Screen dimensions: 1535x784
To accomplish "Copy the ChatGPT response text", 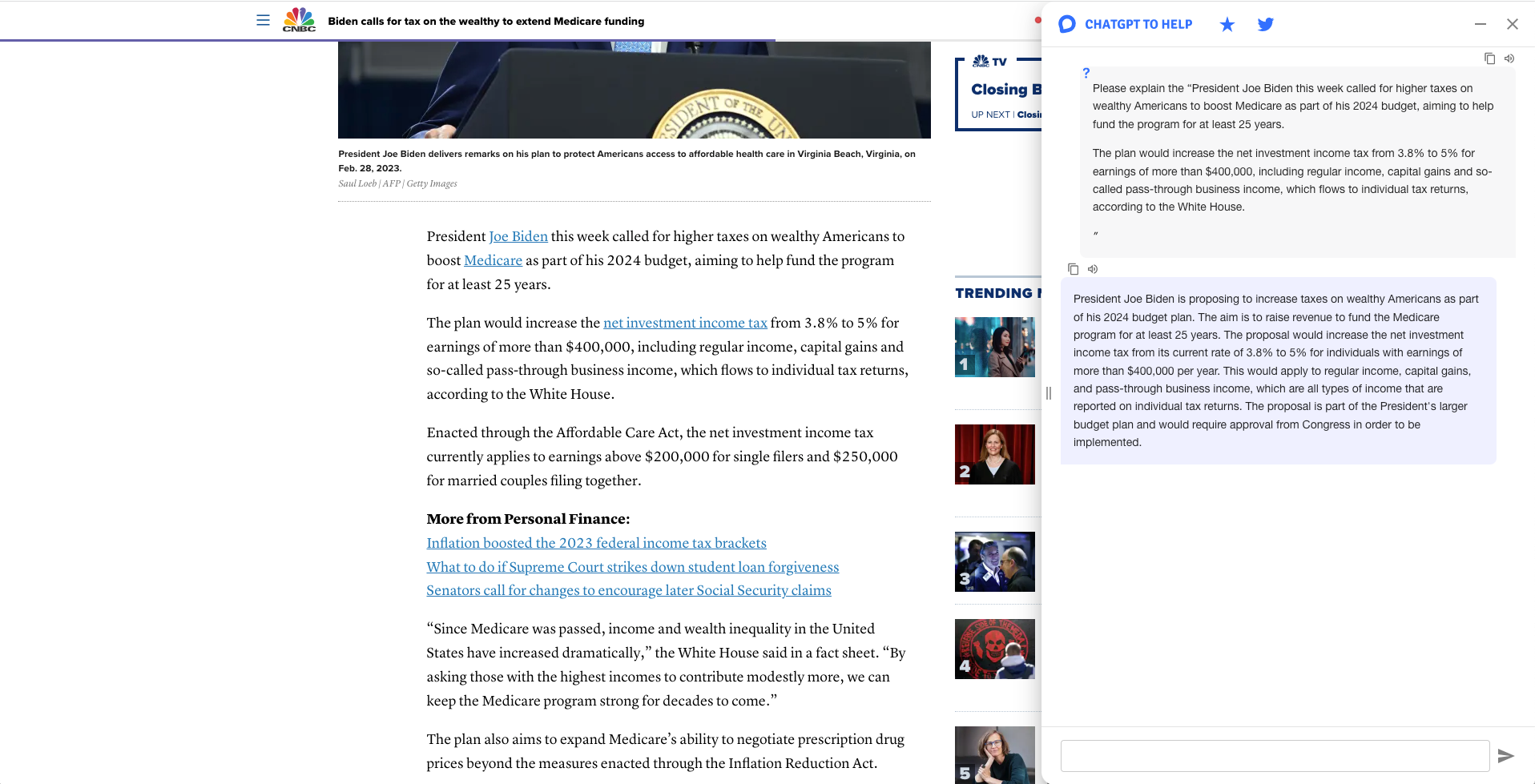I will [x=1073, y=269].
